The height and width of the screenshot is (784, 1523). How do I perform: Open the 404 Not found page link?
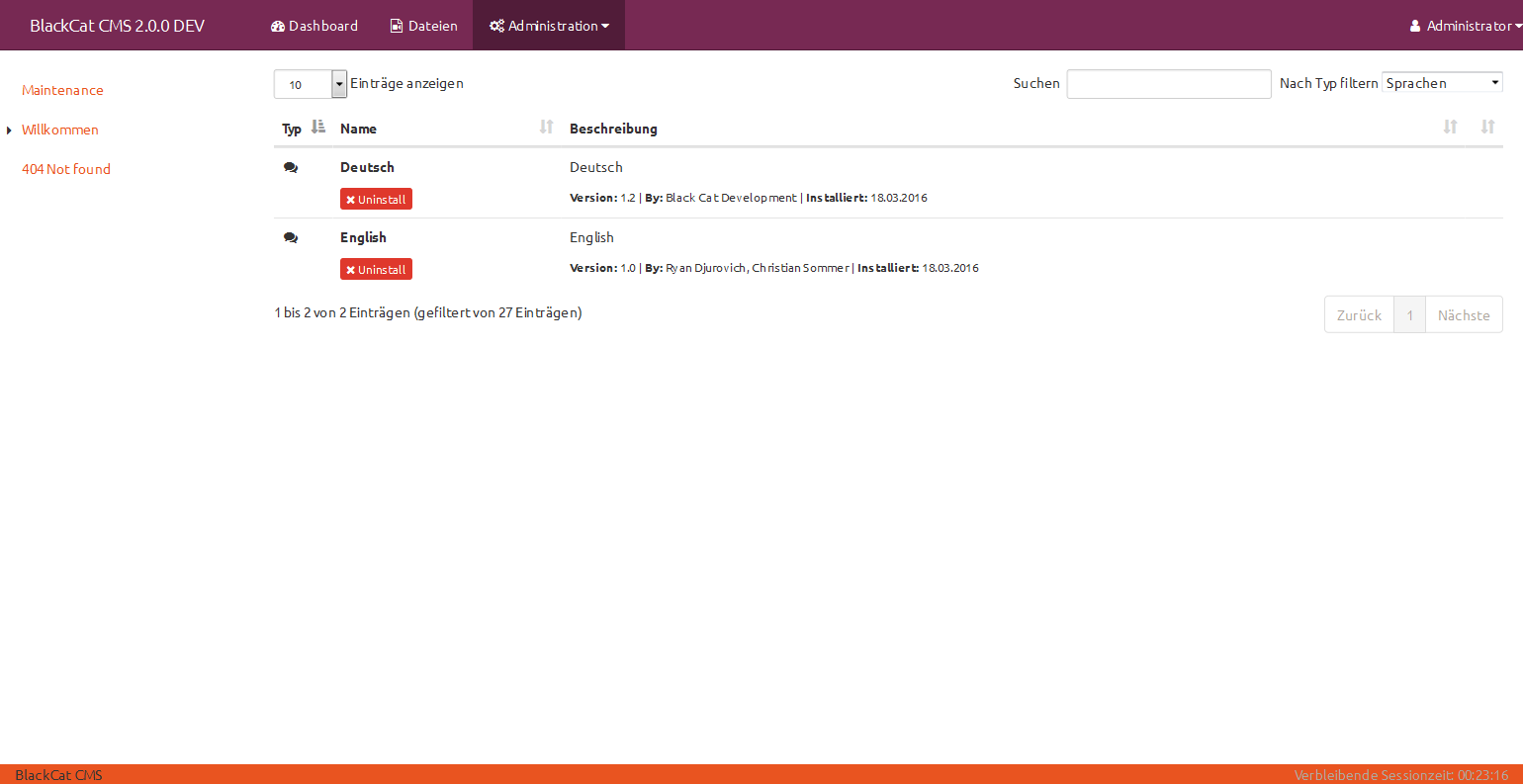tap(66, 169)
